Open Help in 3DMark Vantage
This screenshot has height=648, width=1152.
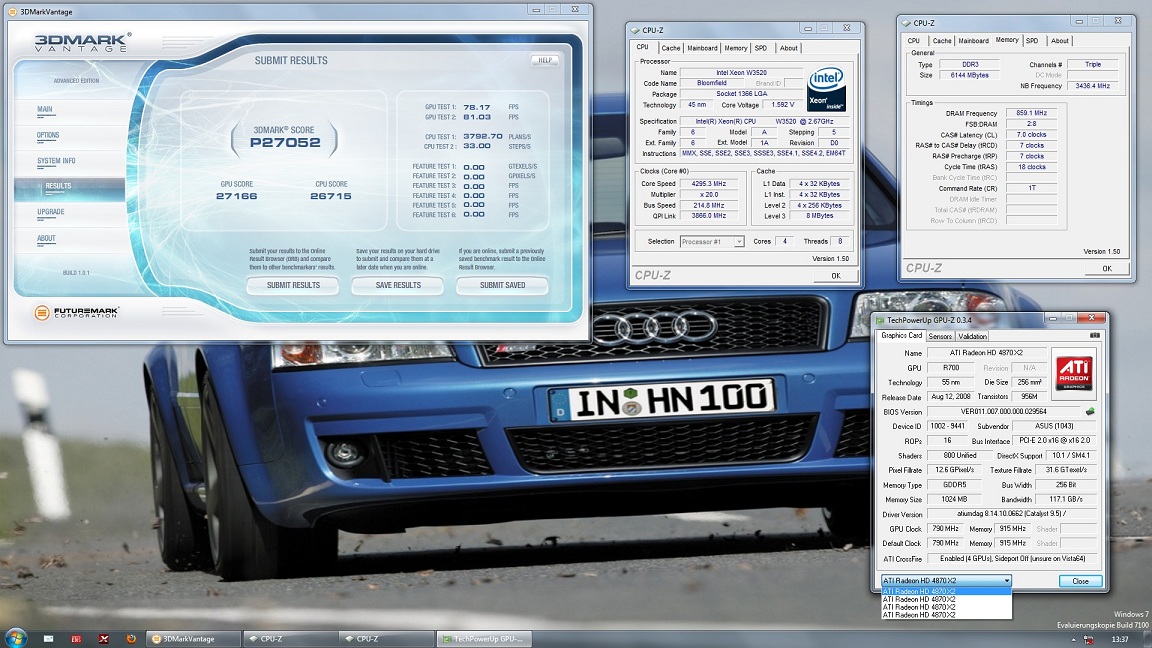[545, 60]
